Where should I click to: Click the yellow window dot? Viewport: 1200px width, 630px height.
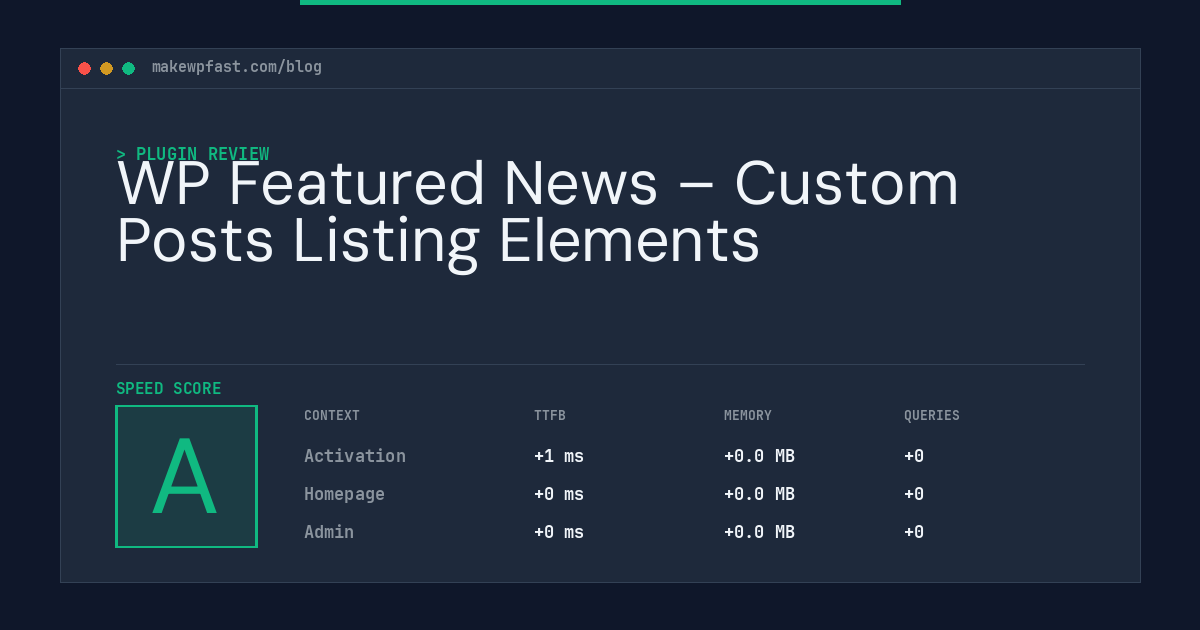pyautogui.click(x=107, y=68)
